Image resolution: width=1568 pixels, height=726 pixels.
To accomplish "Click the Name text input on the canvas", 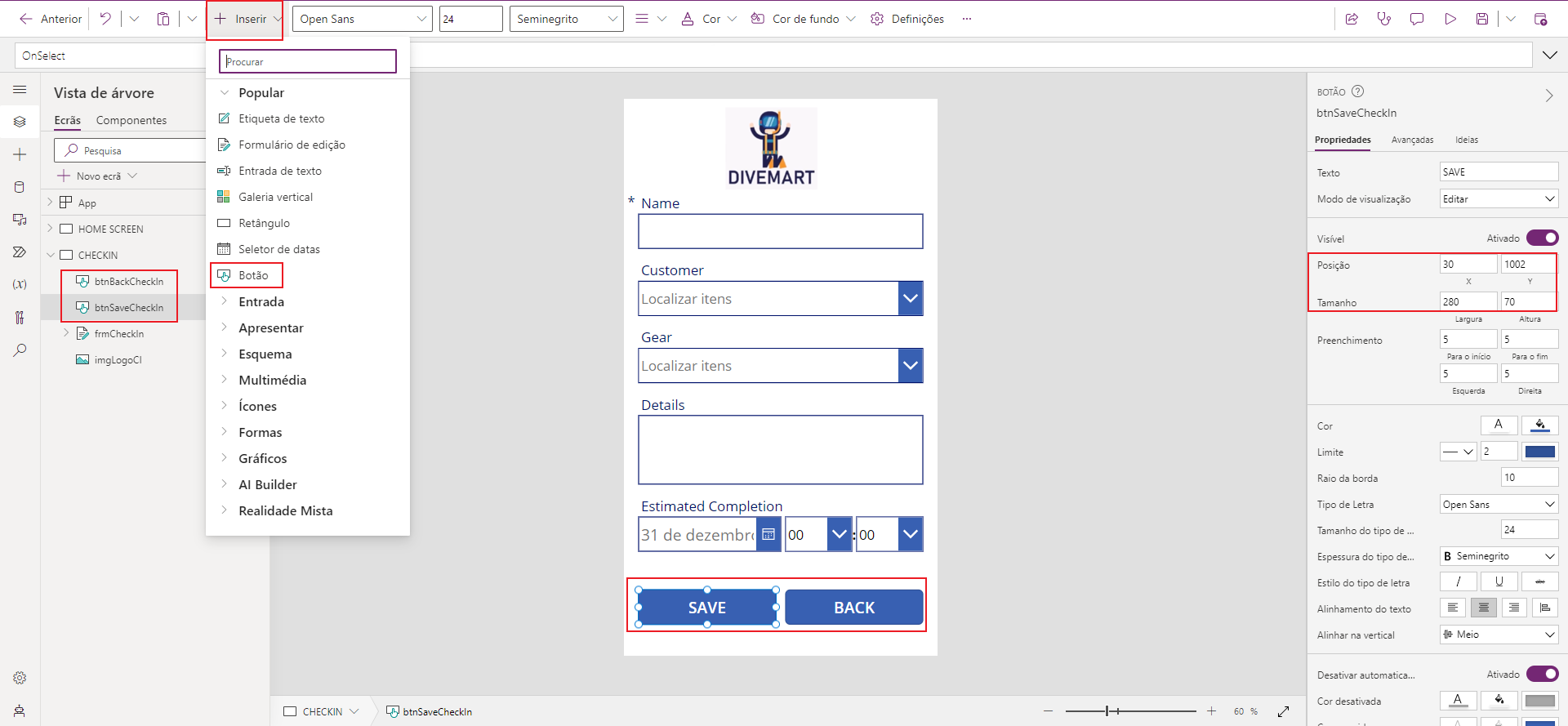I will 781,231.
